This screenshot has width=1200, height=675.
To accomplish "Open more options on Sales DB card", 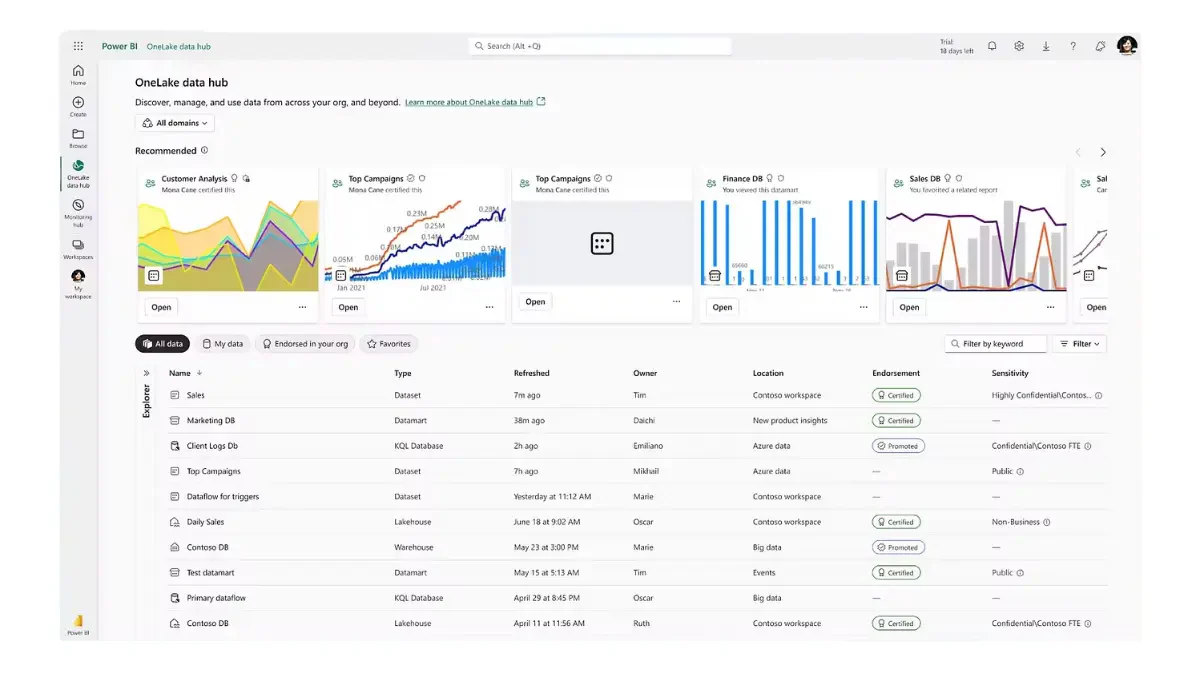I will pyautogui.click(x=1050, y=307).
